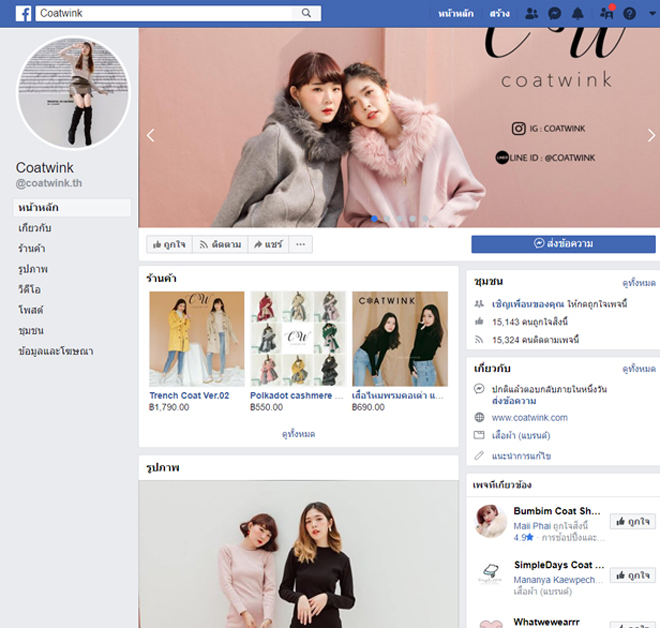
Task: Click the ส่งข้อความ send message button
Action: tap(563, 244)
